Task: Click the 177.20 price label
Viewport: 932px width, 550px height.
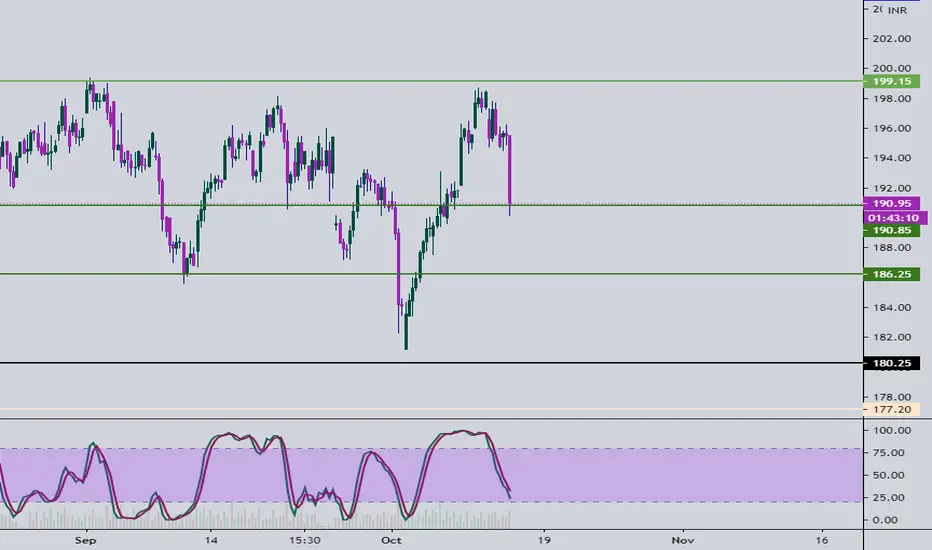Action: 891,409
